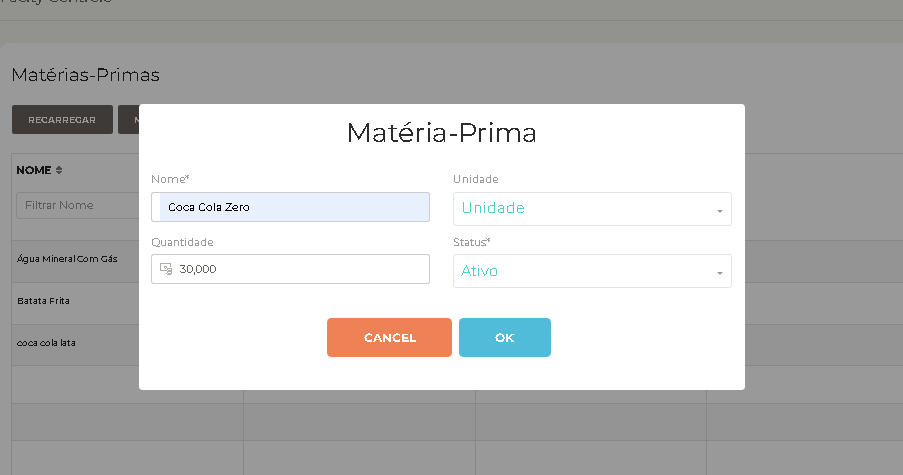Click the RECARREGAR button
Screen dimensions: 903x475
click(62, 120)
